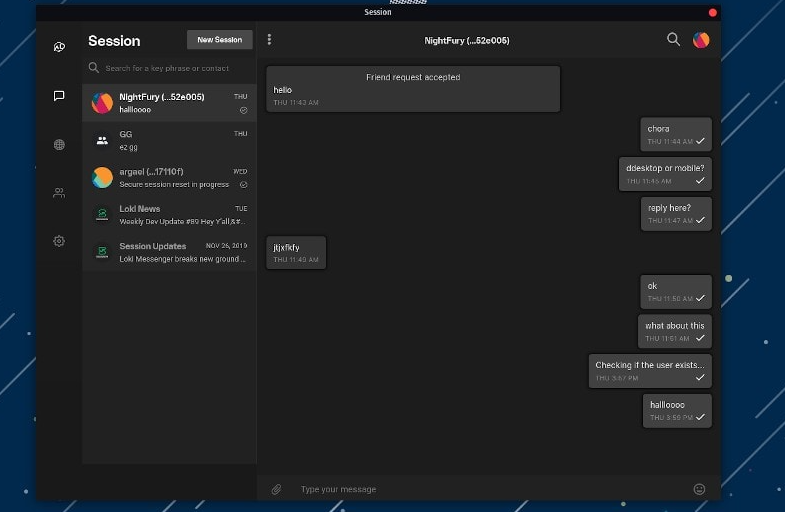Click the Session heading in left panel
The width and height of the screenshot is (785, 512).
click(114, 41)
